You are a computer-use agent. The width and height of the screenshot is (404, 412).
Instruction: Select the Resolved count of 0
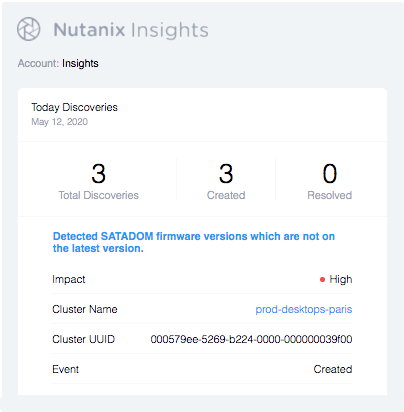click(x=330, y=174)
